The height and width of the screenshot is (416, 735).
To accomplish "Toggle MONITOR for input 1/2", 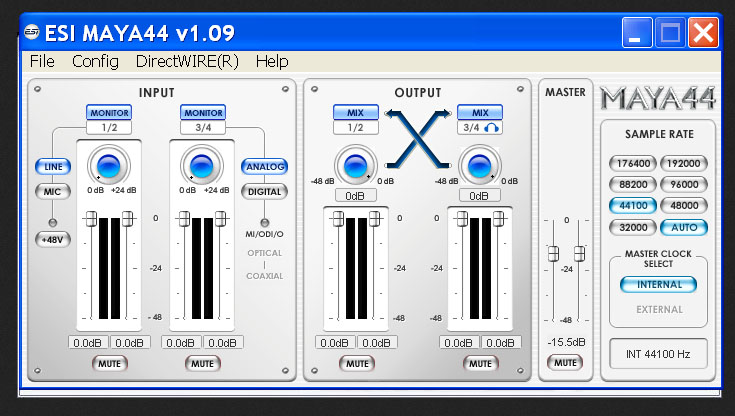I will click(x=109, y=113).
